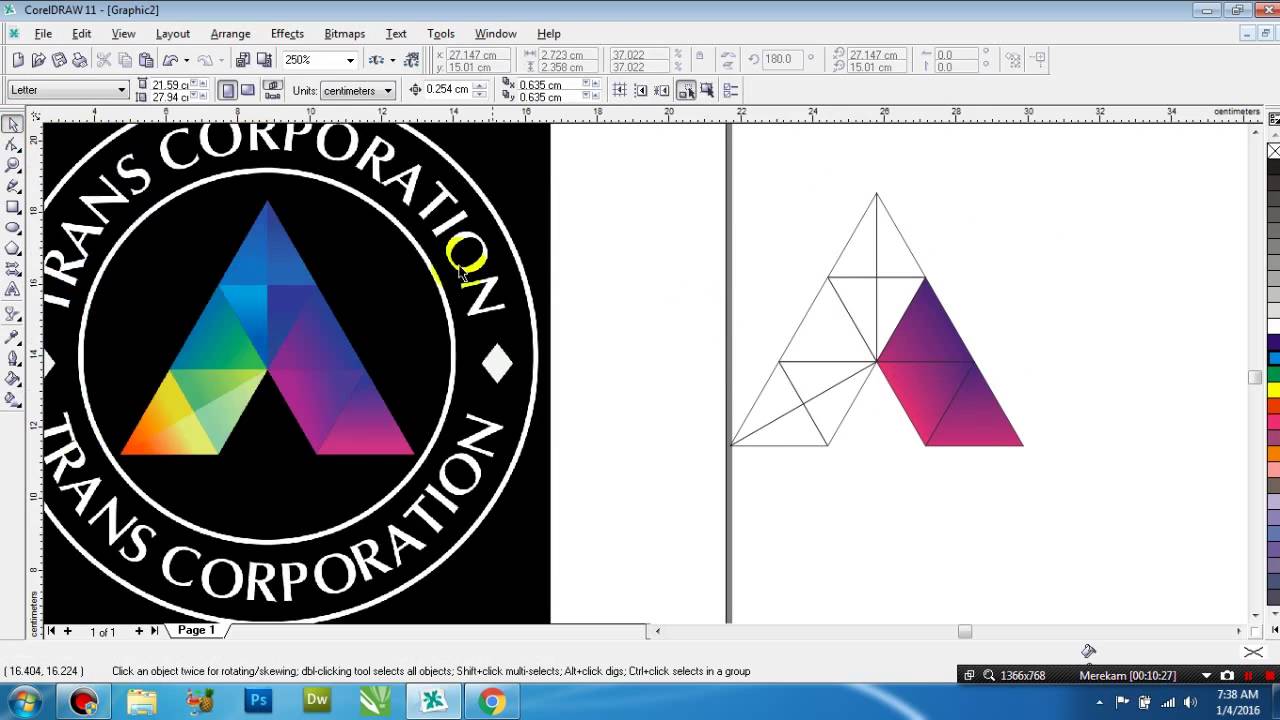Click the horizontal scrollbar thumb
Viewport: 1280px width, 720px height.
click(x=965, y=631)
